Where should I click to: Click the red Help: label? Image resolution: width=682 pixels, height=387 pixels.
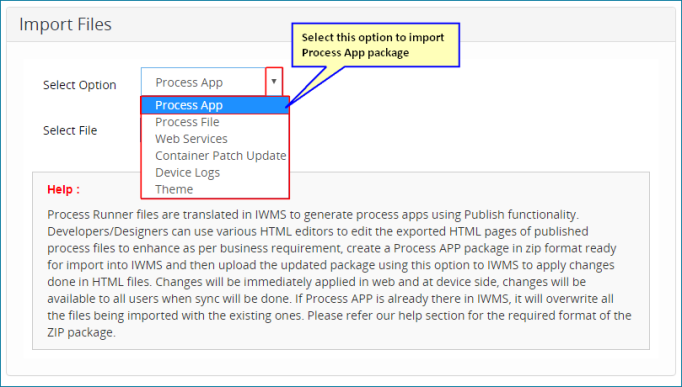click(x=64, y=190)
